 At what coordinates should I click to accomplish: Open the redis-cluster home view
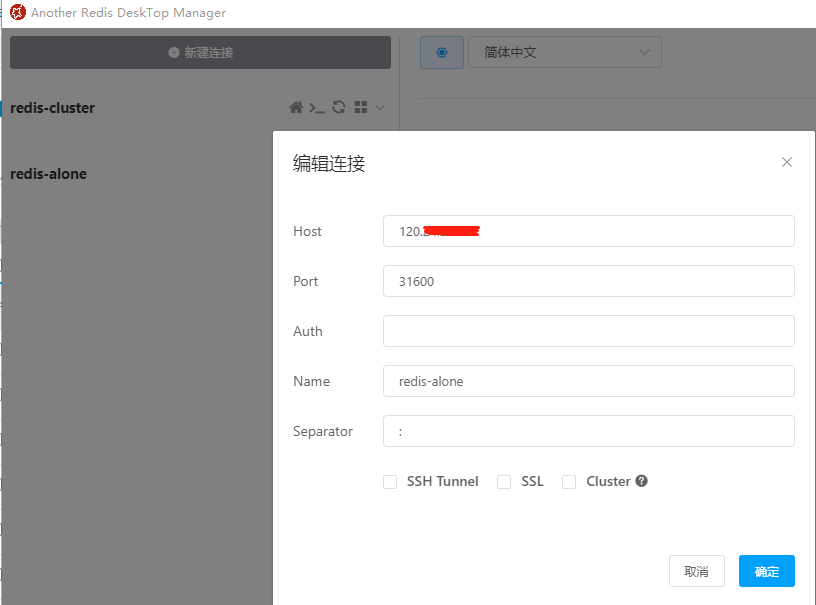pos(296,107)
